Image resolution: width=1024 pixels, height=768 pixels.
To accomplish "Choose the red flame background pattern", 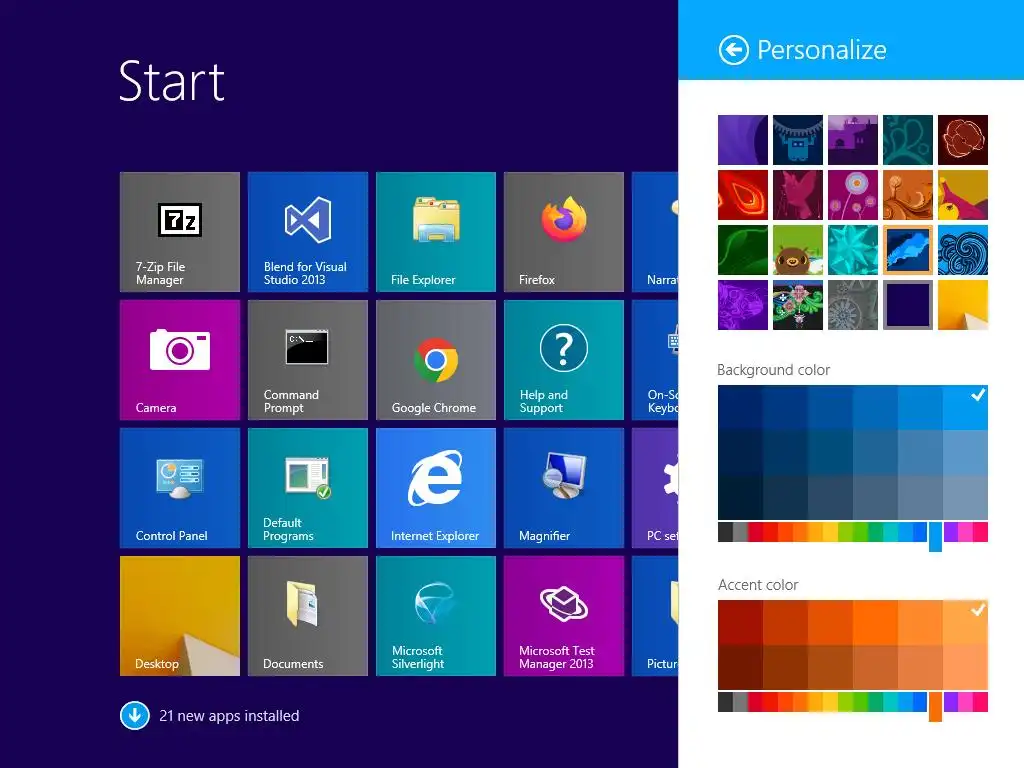I will pyautogui.click(x=743, y=195).
